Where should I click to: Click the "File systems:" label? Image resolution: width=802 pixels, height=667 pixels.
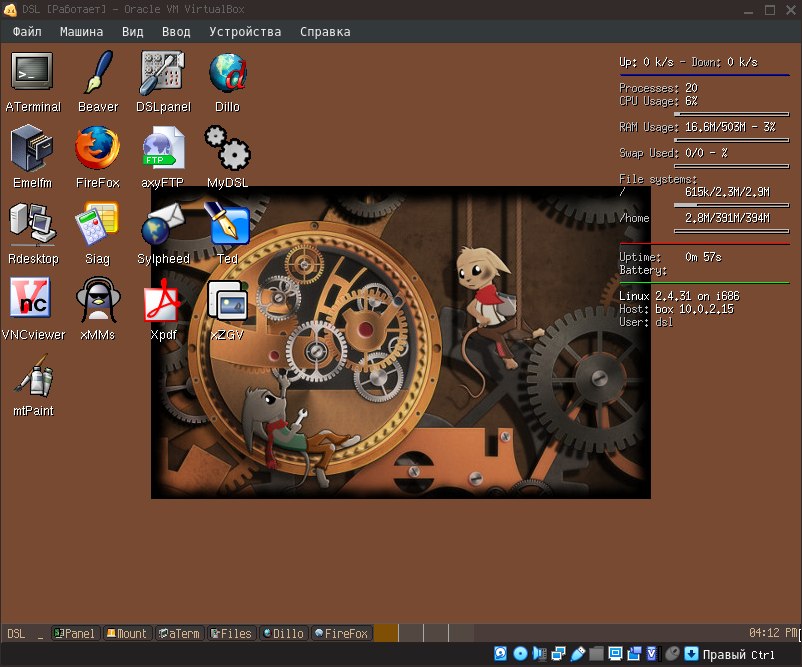point(658,179)
